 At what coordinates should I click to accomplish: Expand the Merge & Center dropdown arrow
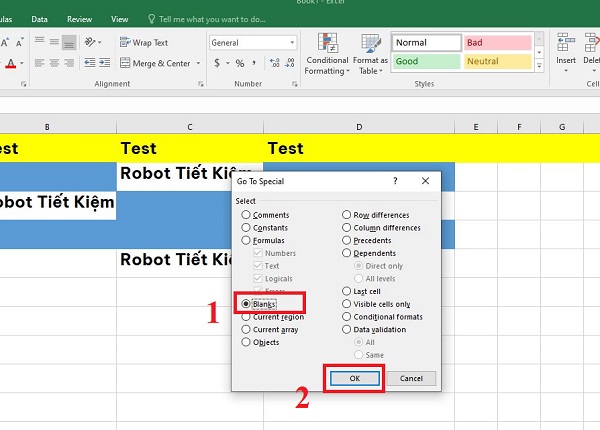(198, 63)
